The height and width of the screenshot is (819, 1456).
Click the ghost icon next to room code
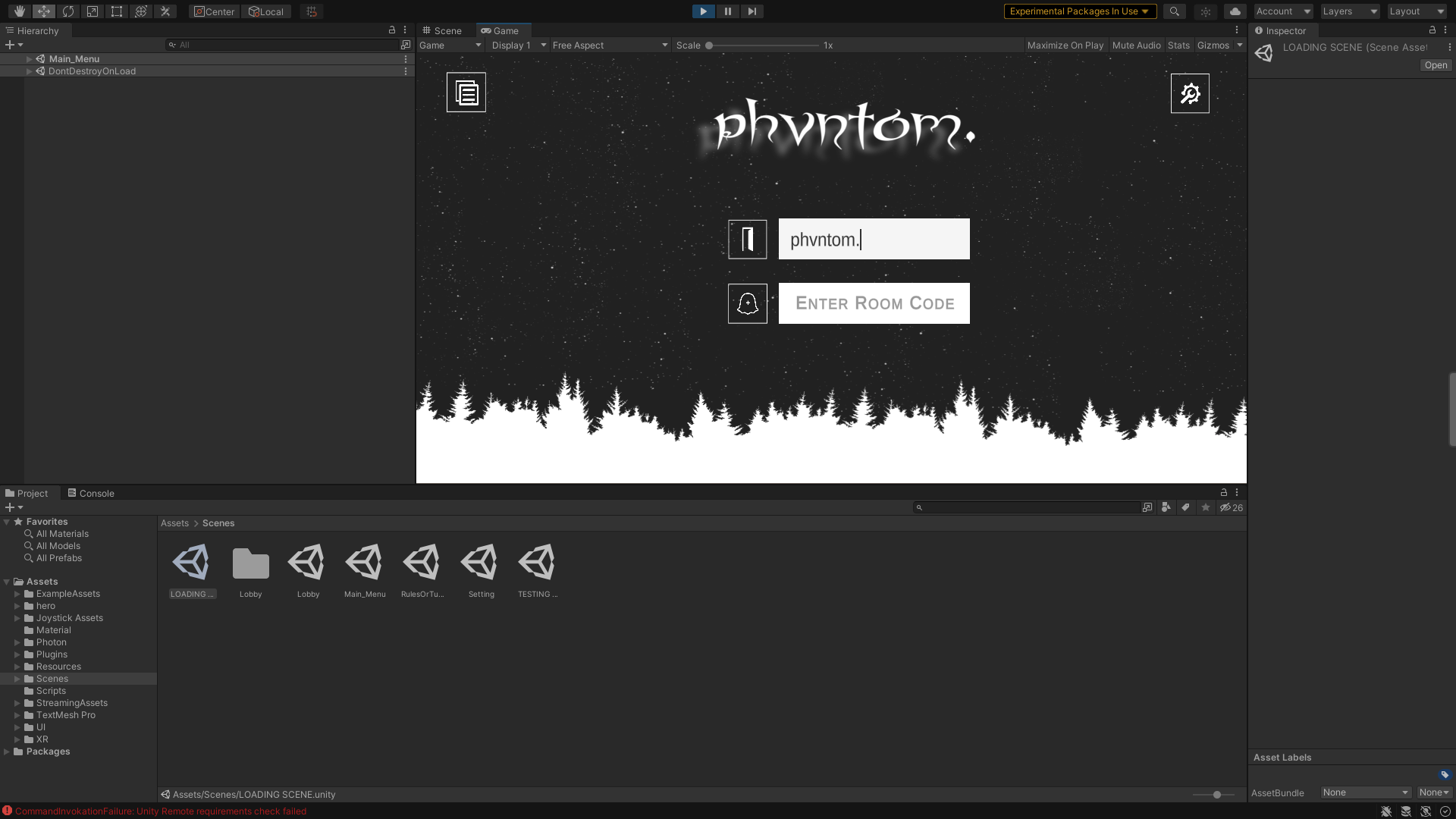tap(748, 303)
